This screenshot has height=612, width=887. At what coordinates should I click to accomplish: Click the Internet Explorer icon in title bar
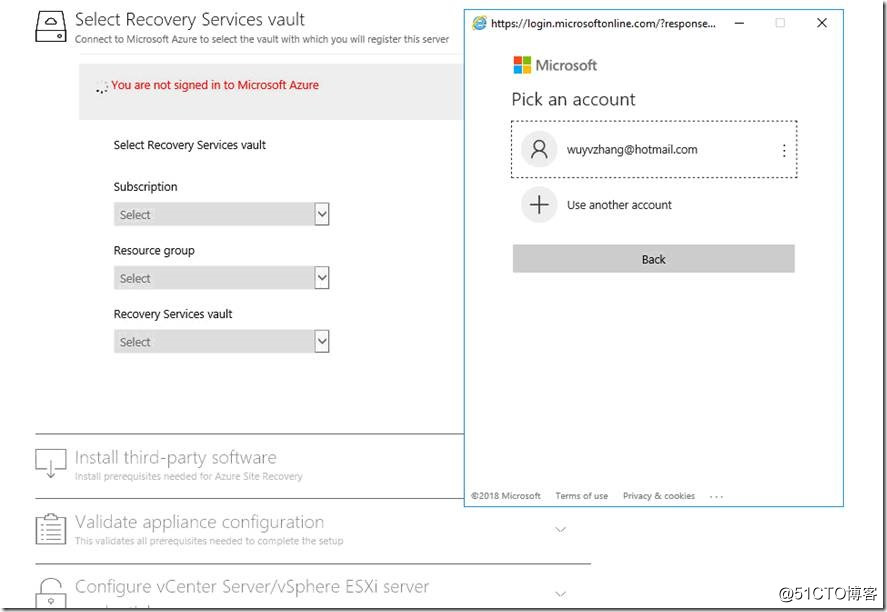479,23
